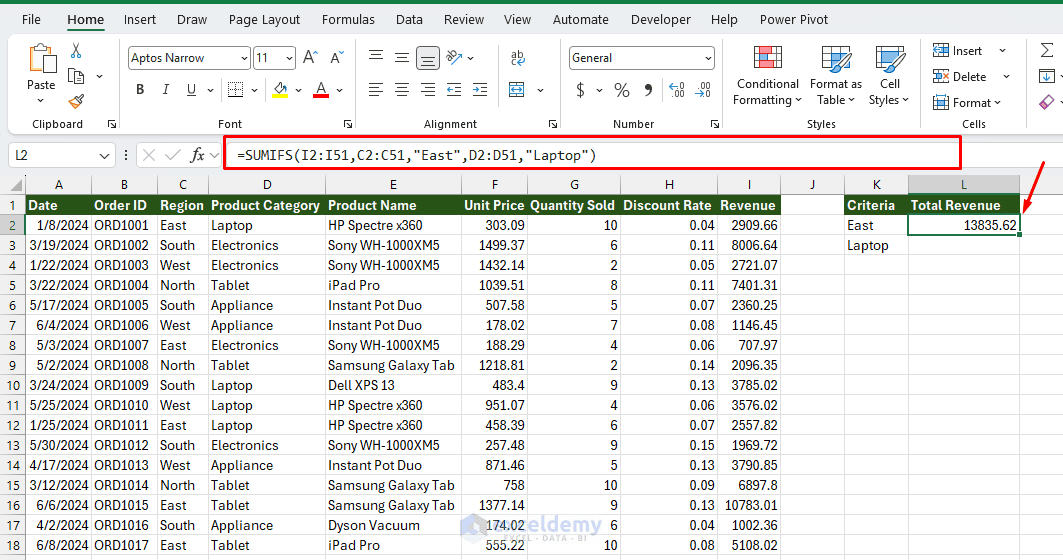1063x560 pixels.
Task: Click the Cut scissors icon
Action: click(76, 51)
